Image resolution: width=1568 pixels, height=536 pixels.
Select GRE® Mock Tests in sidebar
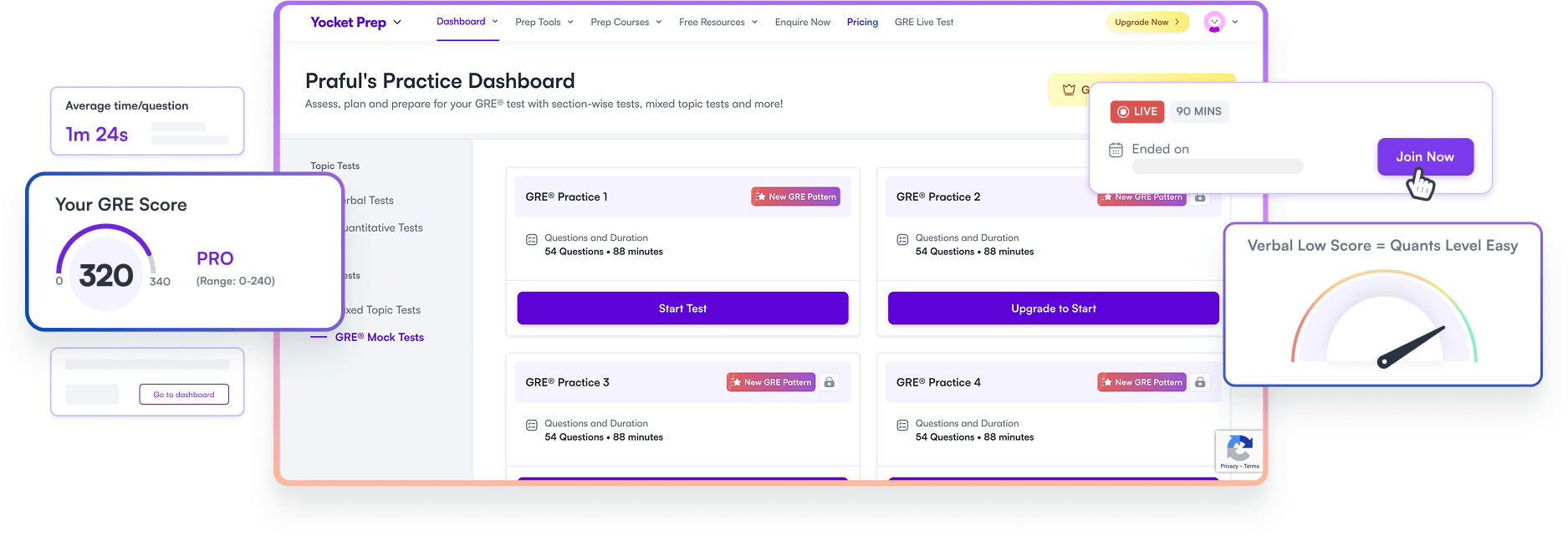point(380,338)
